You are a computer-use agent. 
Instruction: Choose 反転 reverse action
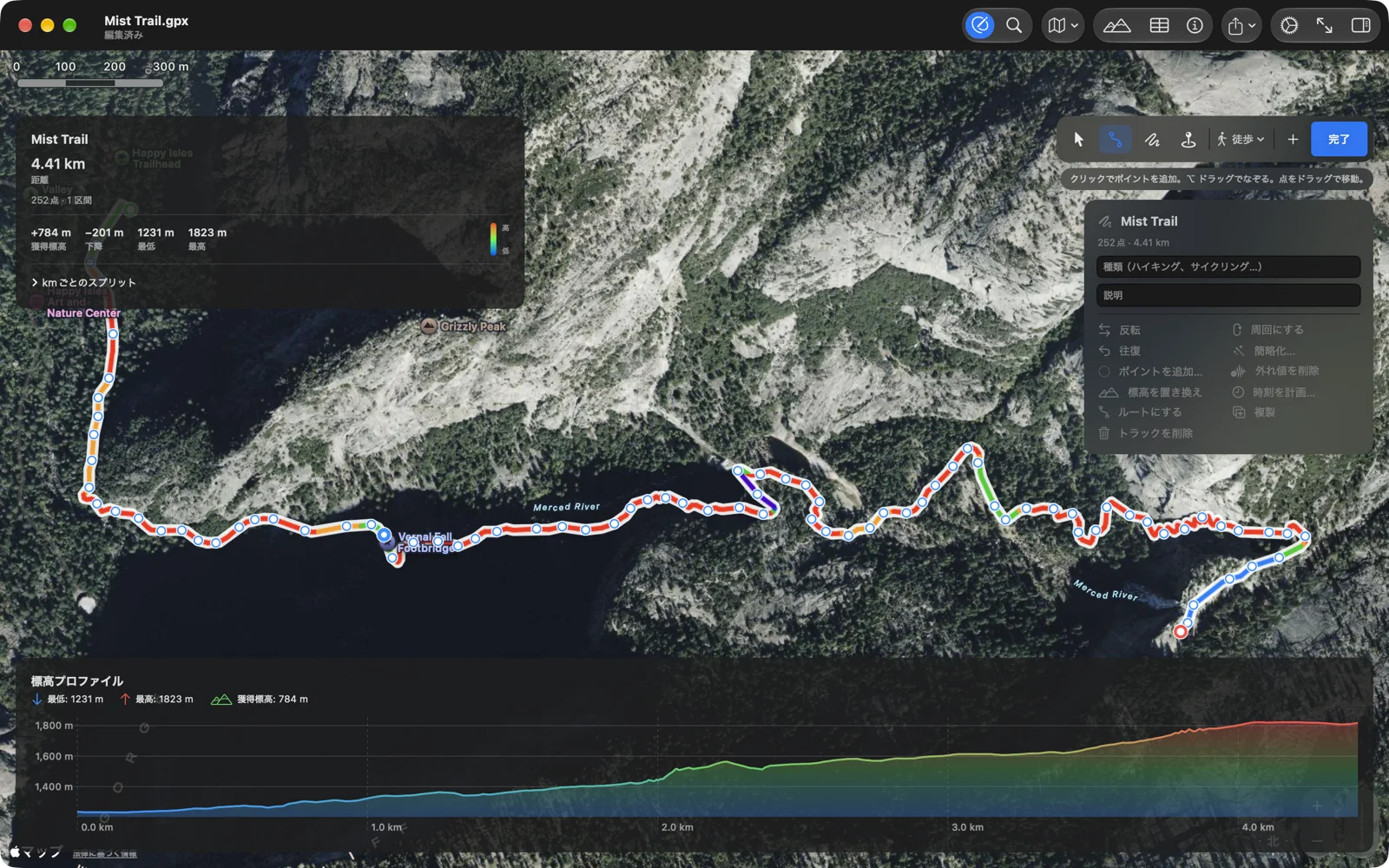(1120, 330)
